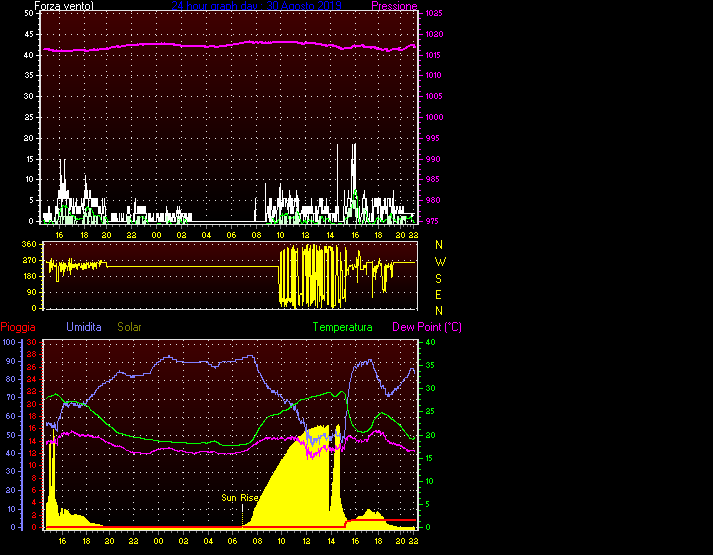This screenshot has height=555, width=713.
Task: Click pressure axis value 1000
Action: tap(434, 117)
